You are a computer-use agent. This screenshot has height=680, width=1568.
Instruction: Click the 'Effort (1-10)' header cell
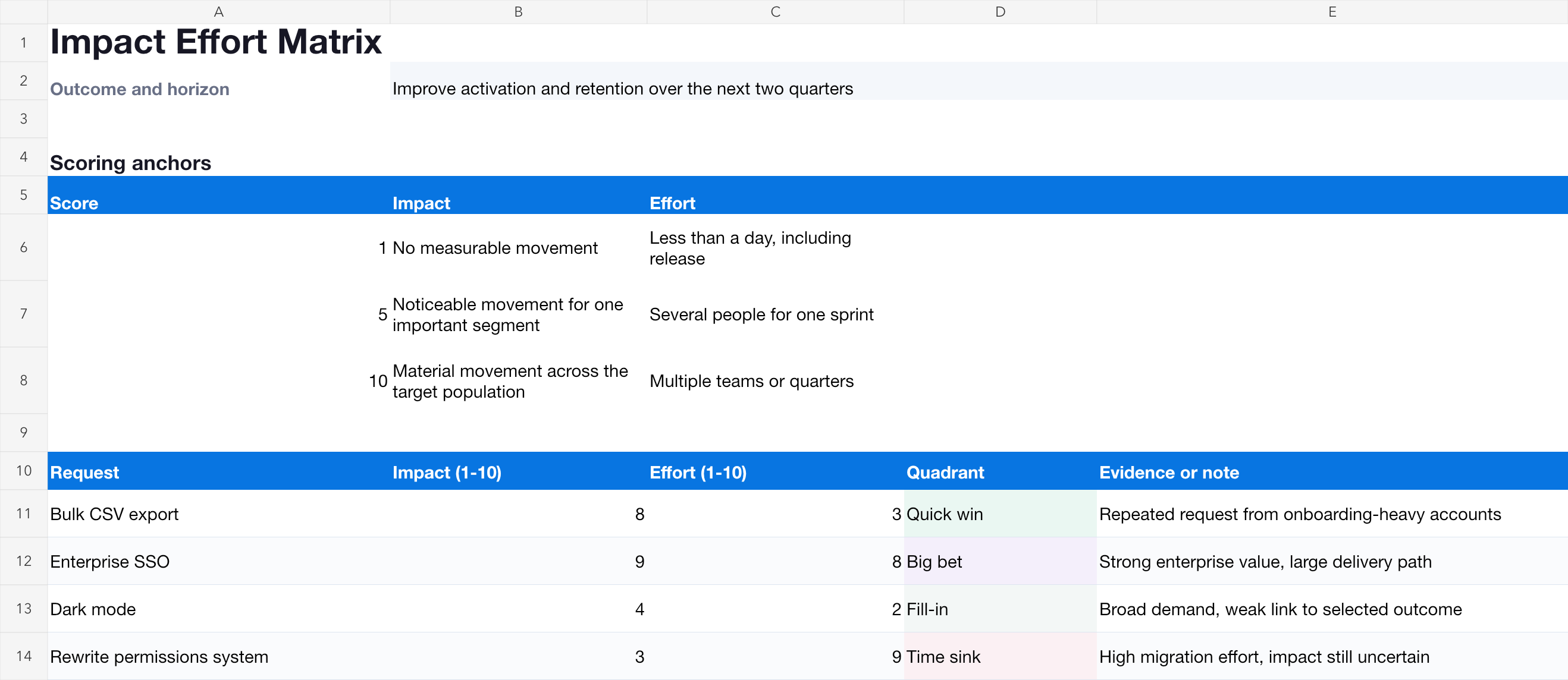(x=775, y=471)
